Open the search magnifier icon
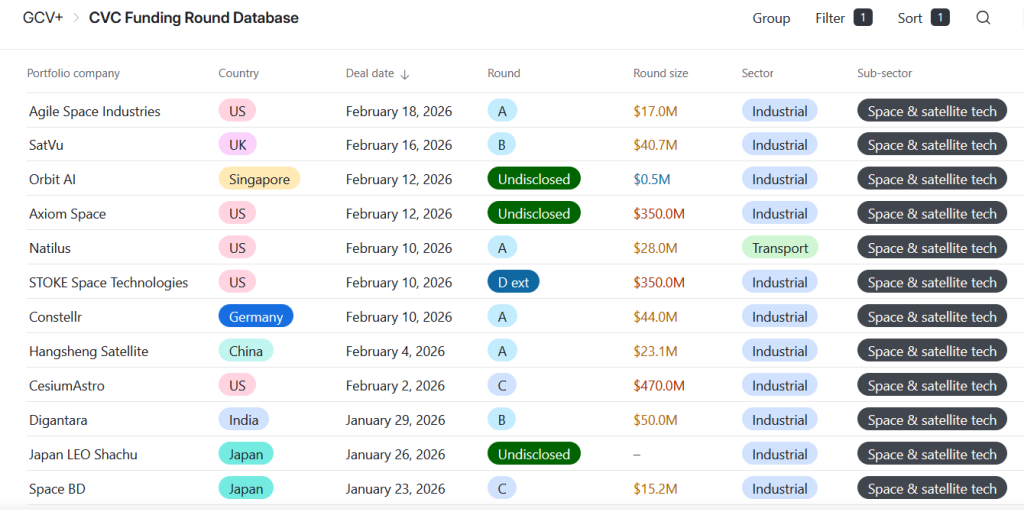This screenshot has height=512, width=1024. 983,18
